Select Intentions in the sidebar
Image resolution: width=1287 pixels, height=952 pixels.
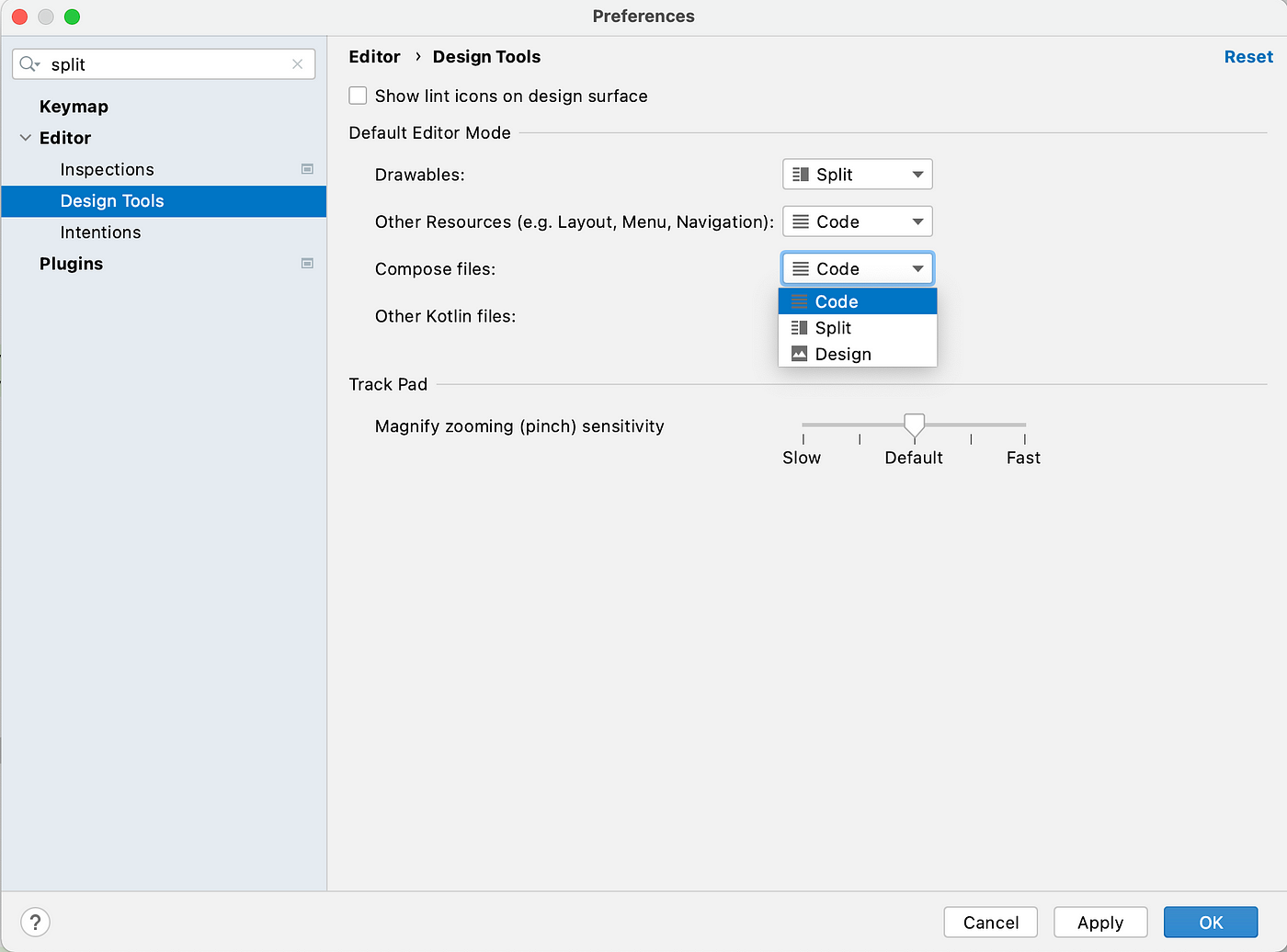click(100, 232)
